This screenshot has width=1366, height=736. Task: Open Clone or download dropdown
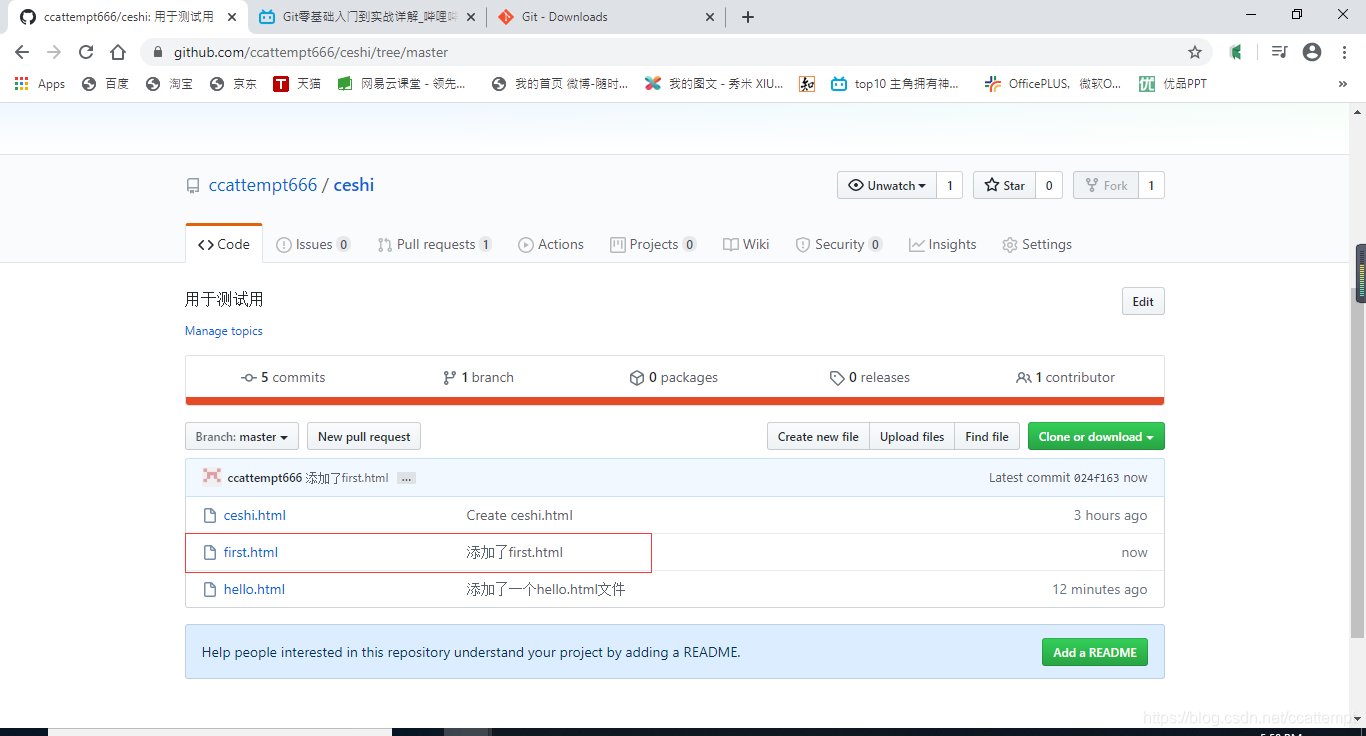coord(1096,437)
